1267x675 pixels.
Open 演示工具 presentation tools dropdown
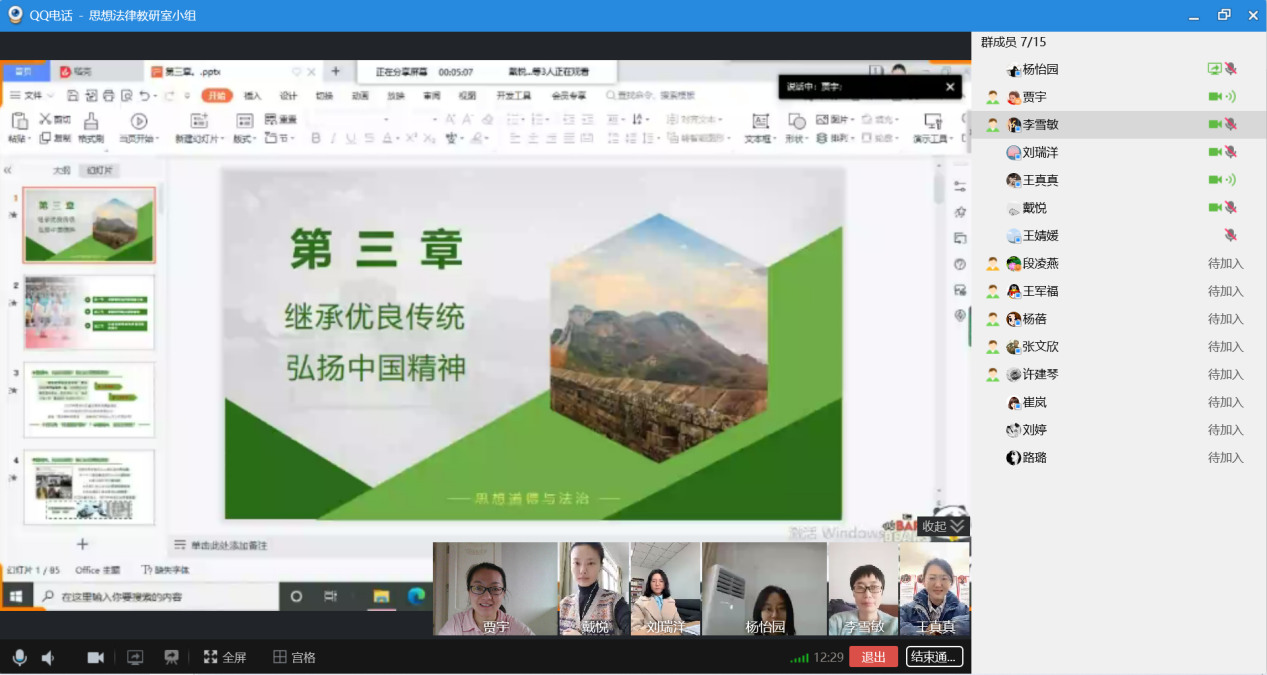click(932, 139)
